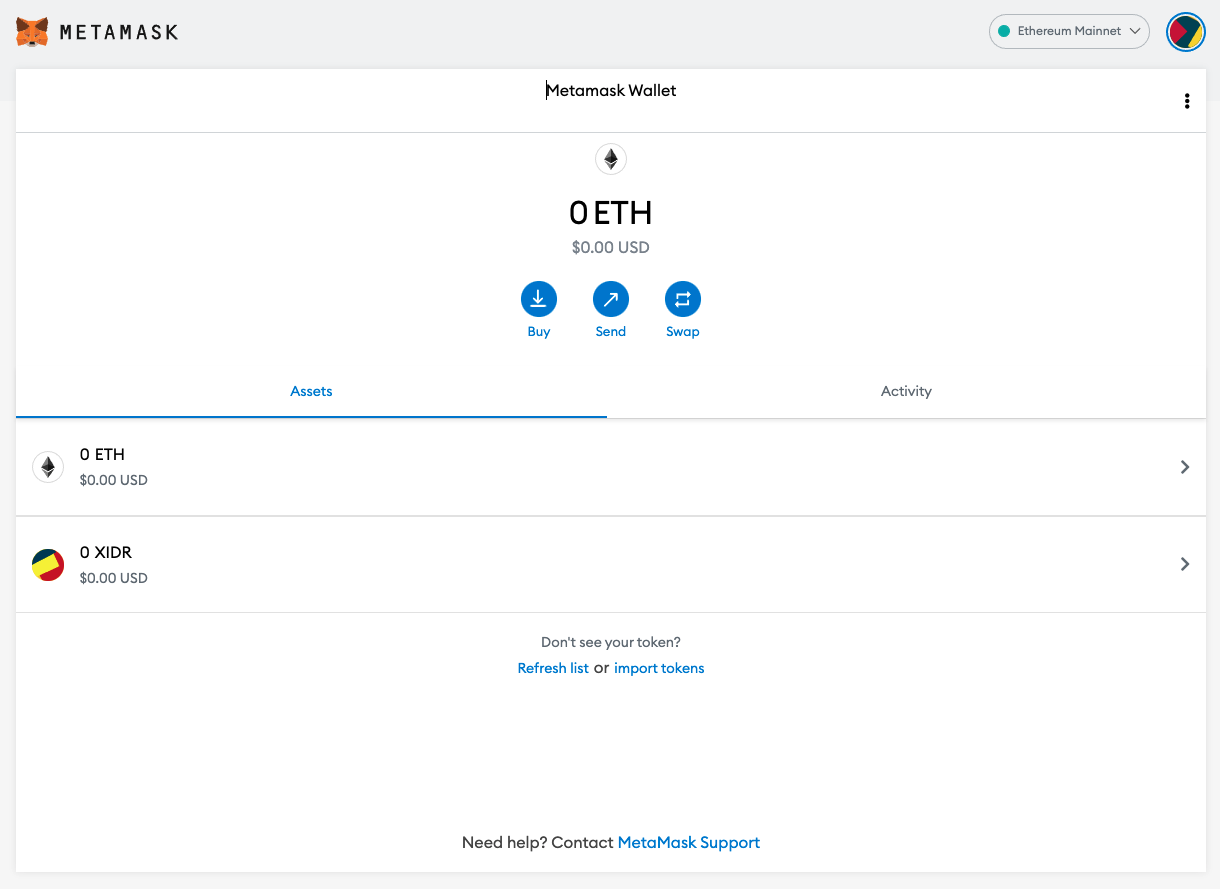Open the three-dot account options menu
The height and width of the screenshot is (889, 1220).
(x=1187, y=101)
